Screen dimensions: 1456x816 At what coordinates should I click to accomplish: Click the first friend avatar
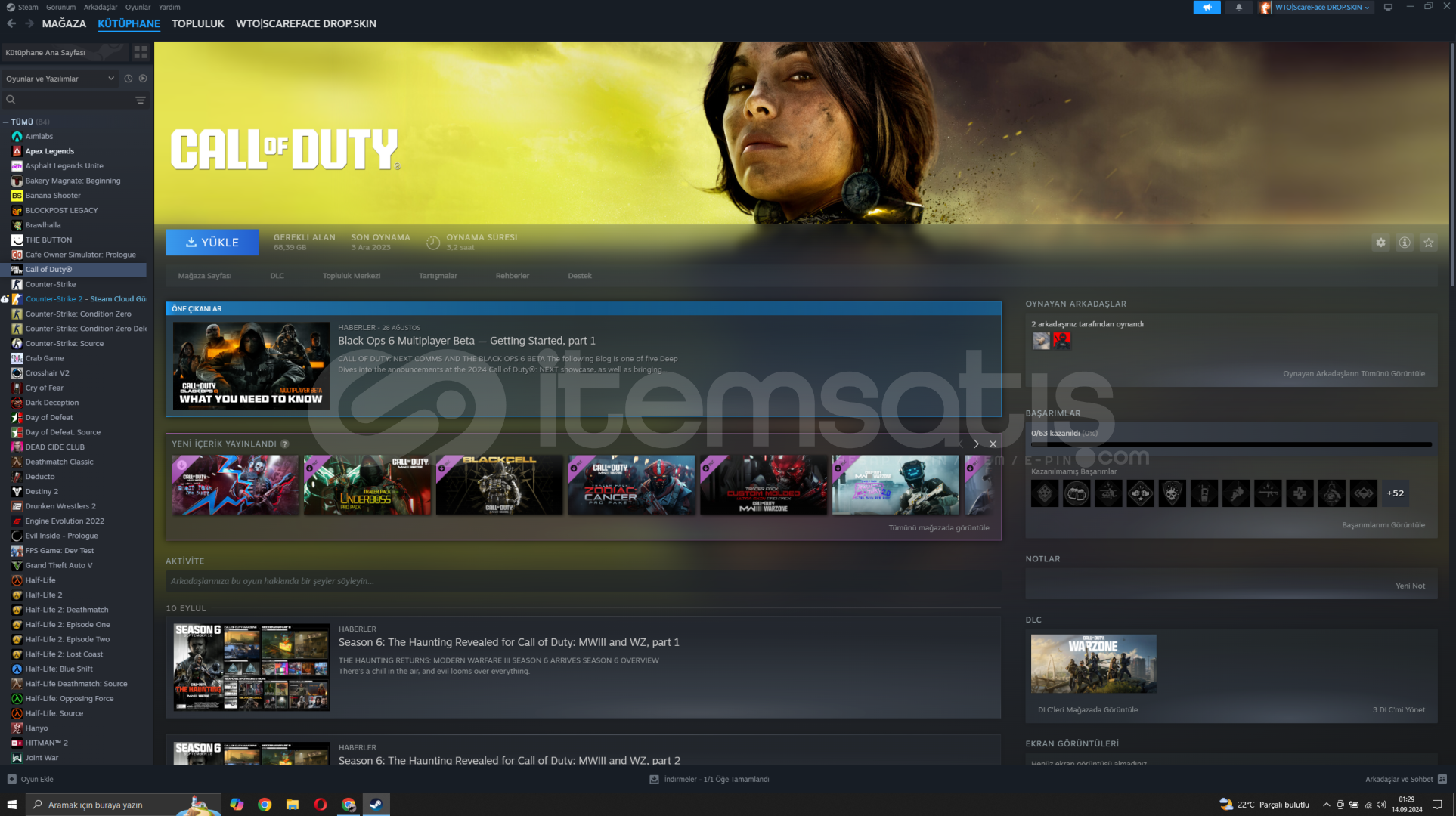[1041, 341]
